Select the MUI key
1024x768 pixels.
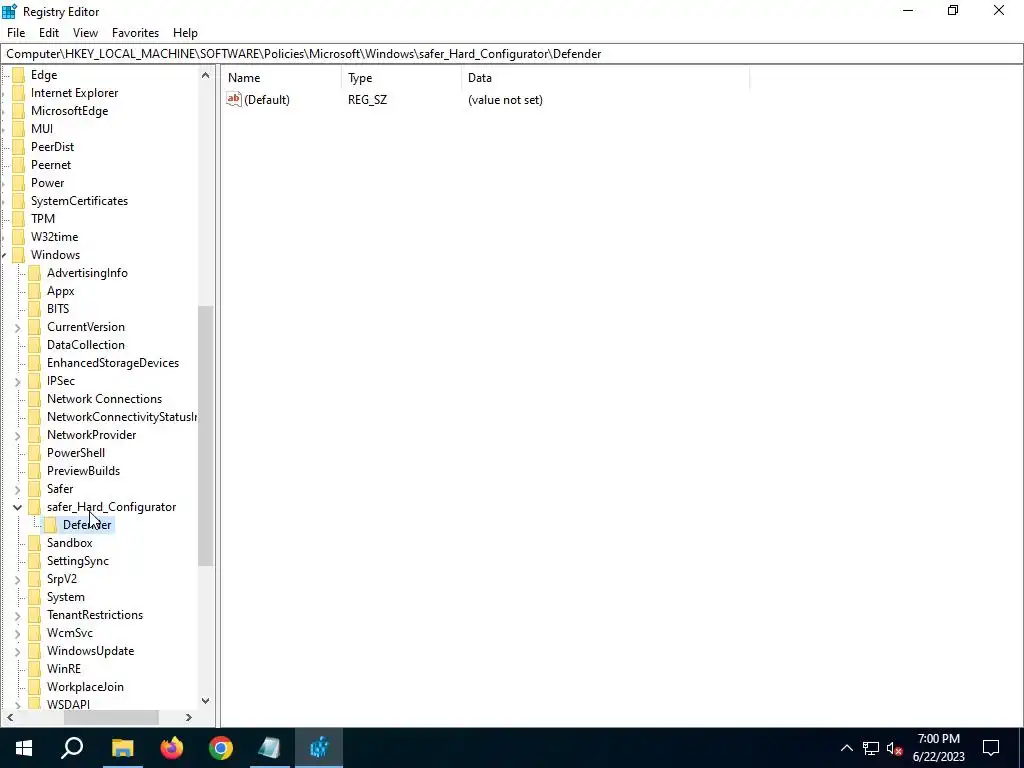pos(42,129)
